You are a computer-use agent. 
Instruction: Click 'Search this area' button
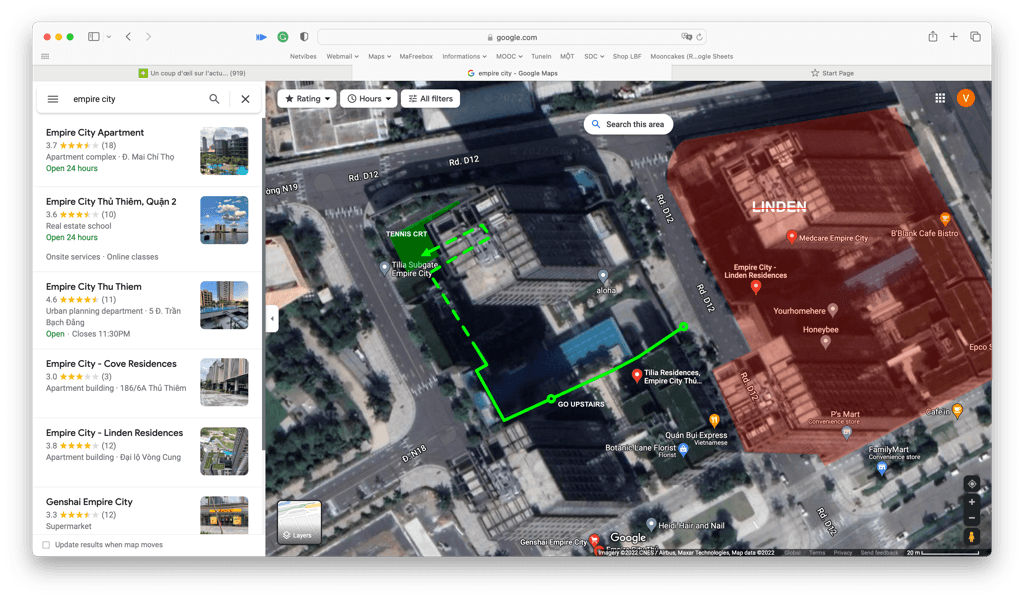click(x=628, y=124)
